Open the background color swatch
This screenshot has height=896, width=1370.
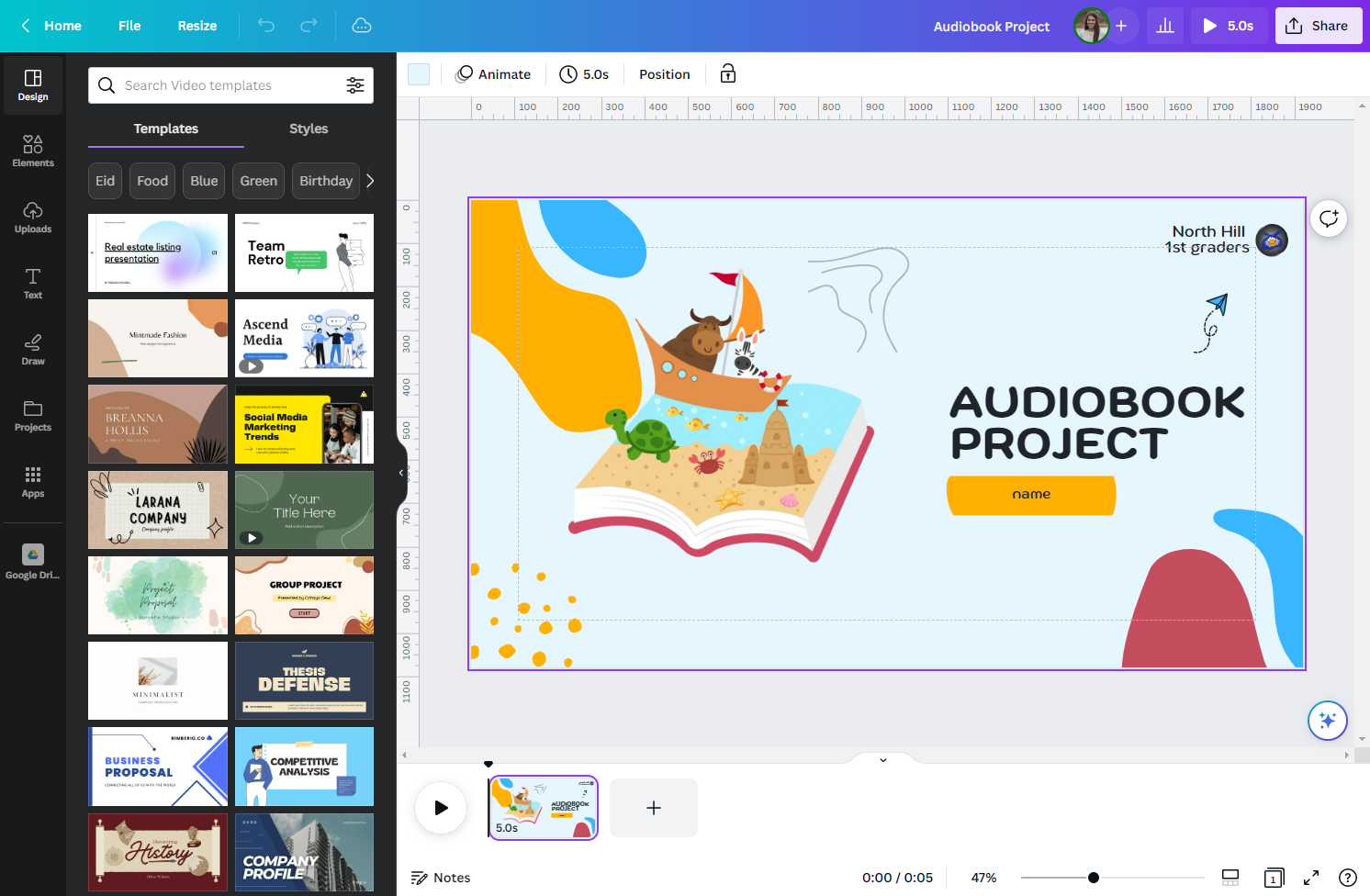pyautogui.click(x=419, y=74)
